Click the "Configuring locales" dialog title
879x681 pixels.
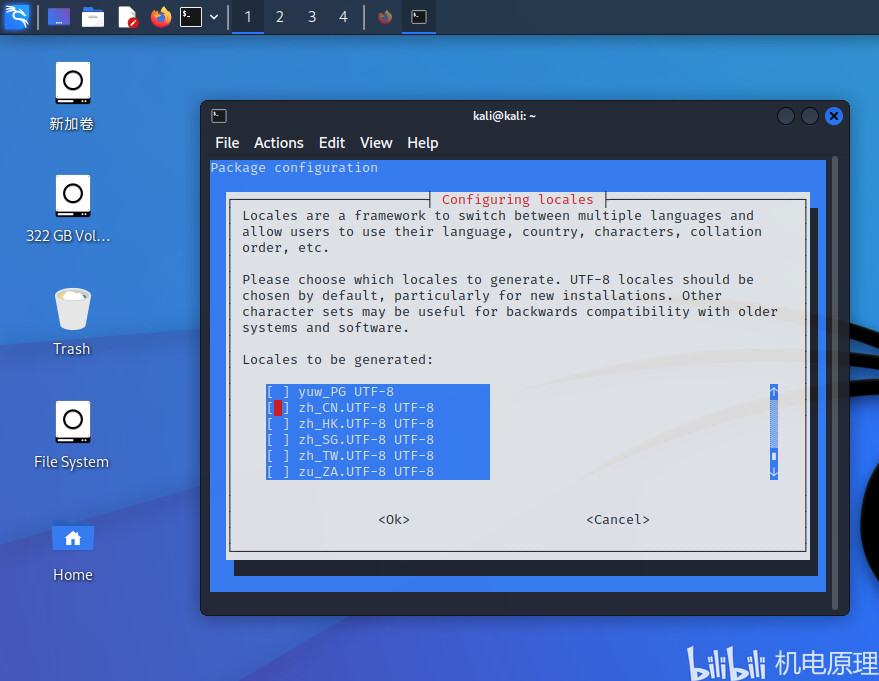517,200
